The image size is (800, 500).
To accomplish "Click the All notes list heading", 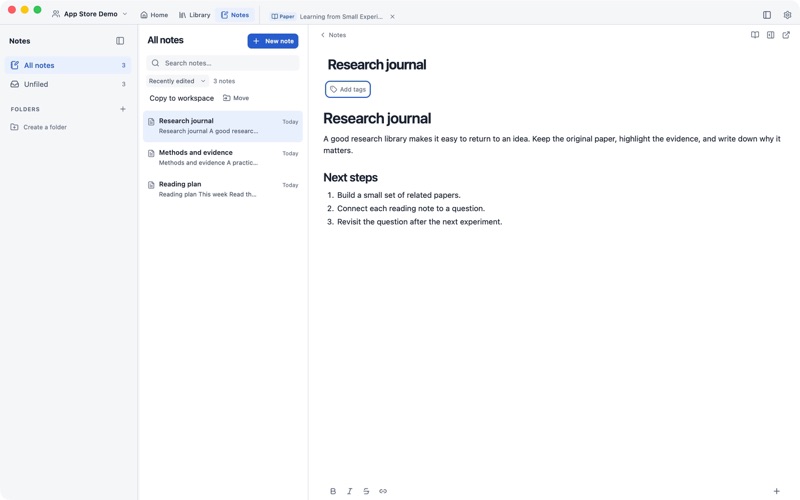I will coord(165,40).
